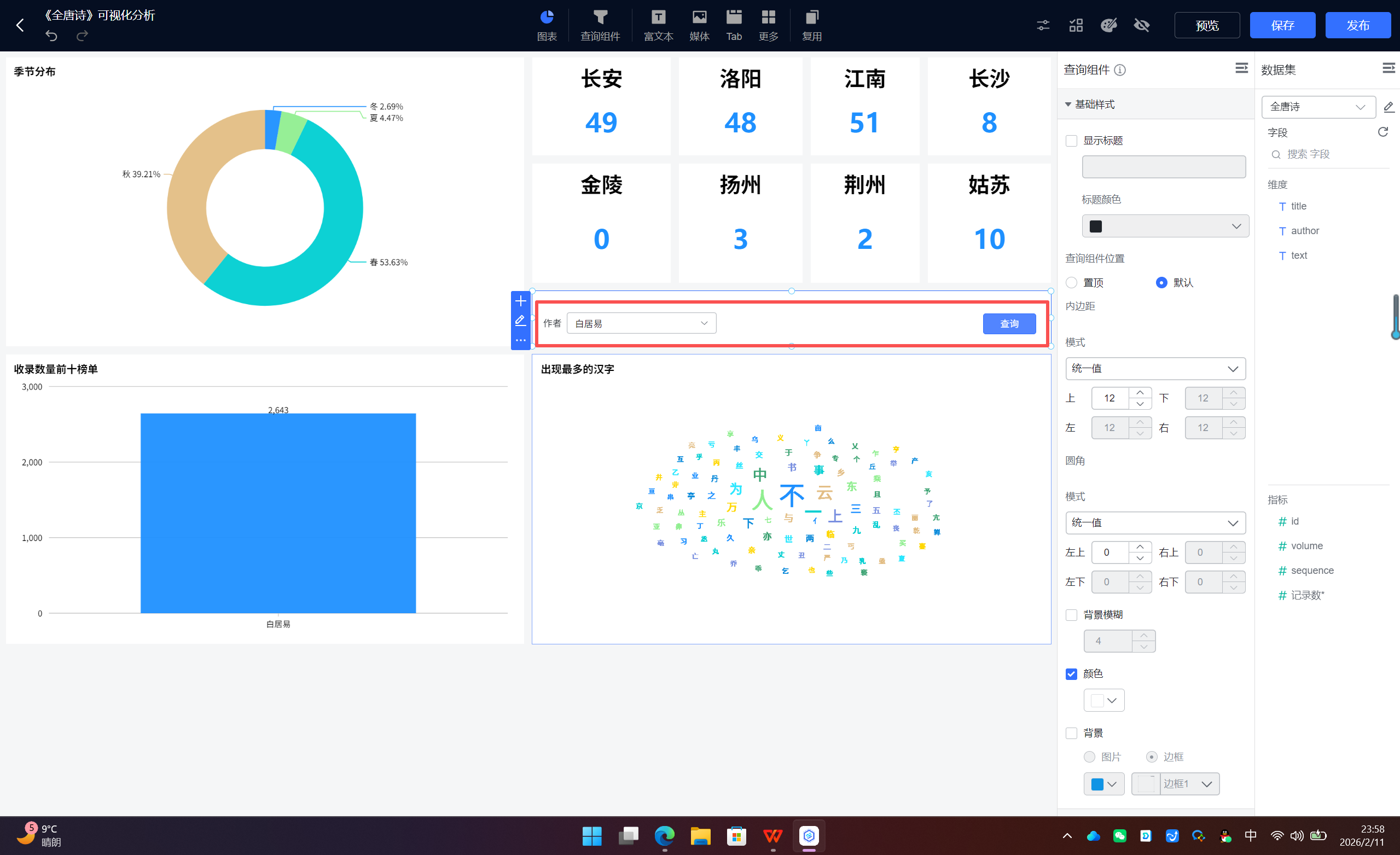Refresh the 字段 field list
This screenshot has width=1400, height=855.
click(1383, 132)
